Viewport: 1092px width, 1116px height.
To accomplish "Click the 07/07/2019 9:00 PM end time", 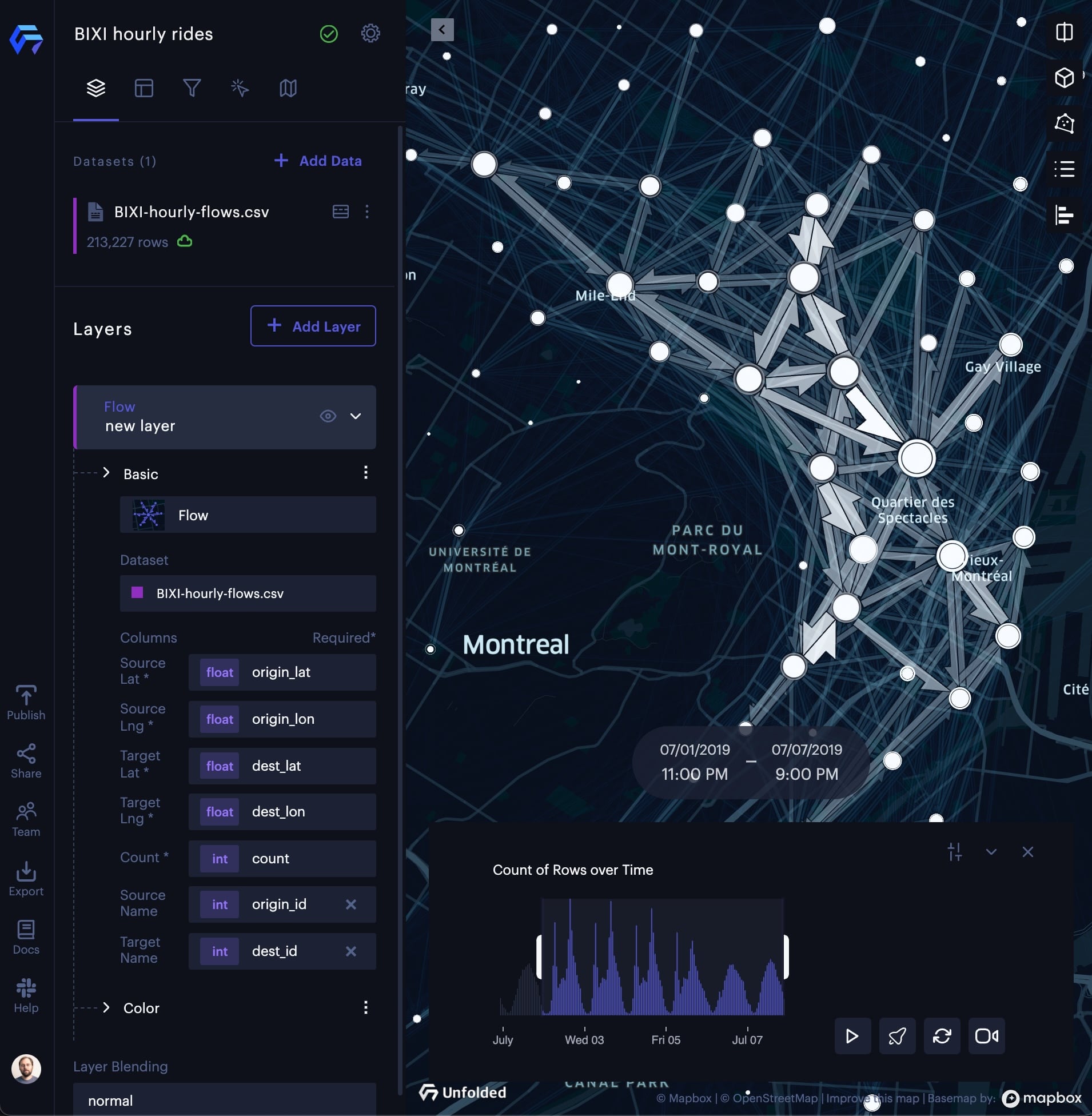I will point(806,762).
